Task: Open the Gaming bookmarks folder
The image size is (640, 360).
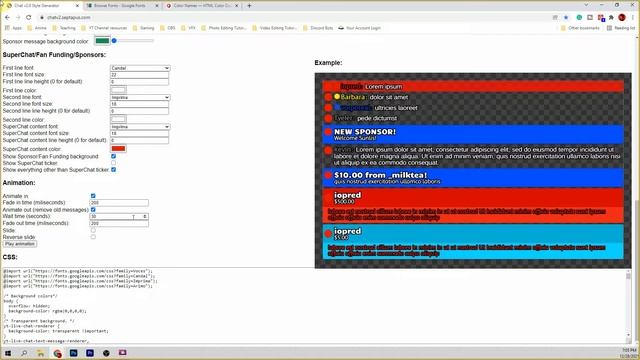Action: (x=143, y=28)
